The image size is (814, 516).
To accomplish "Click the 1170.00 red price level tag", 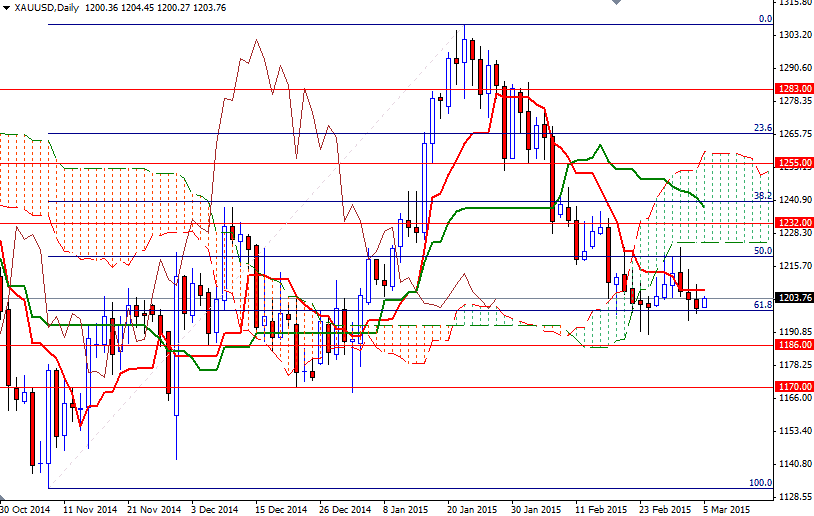I will pyautogui.click(x=793, y=386).
